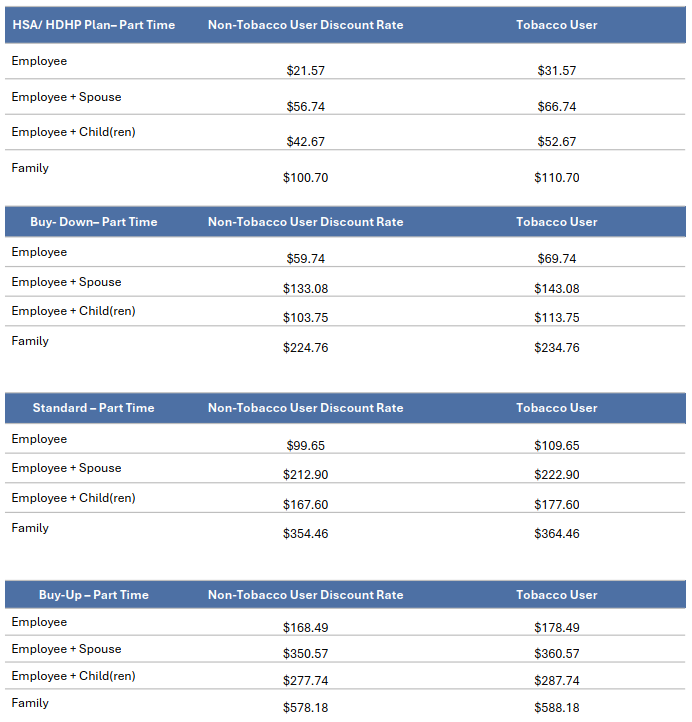Click the $360.57 tobacco user rate

click(x=556, y=654)
